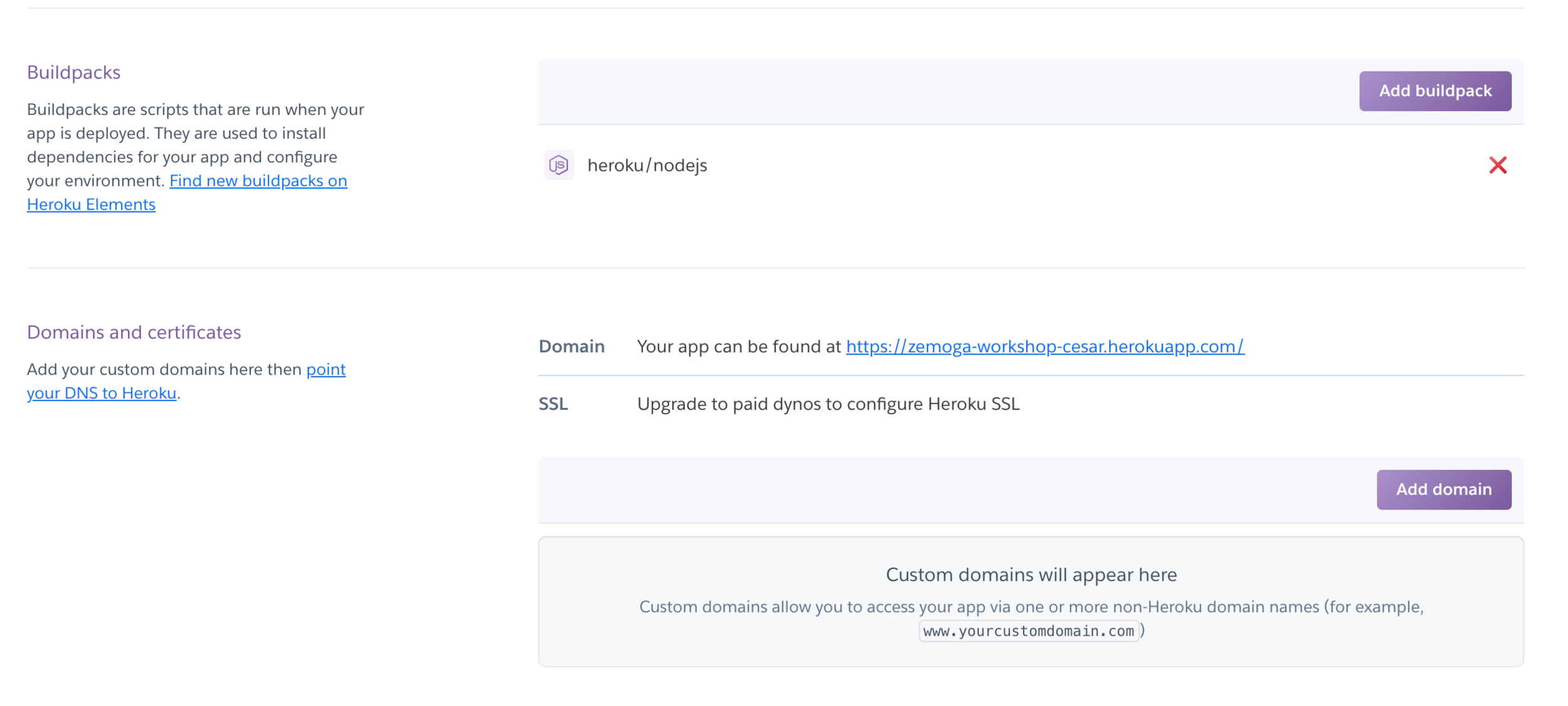Click the Domains and certificates heading
Screen dimensions: 1568x706
coord(134,332)
